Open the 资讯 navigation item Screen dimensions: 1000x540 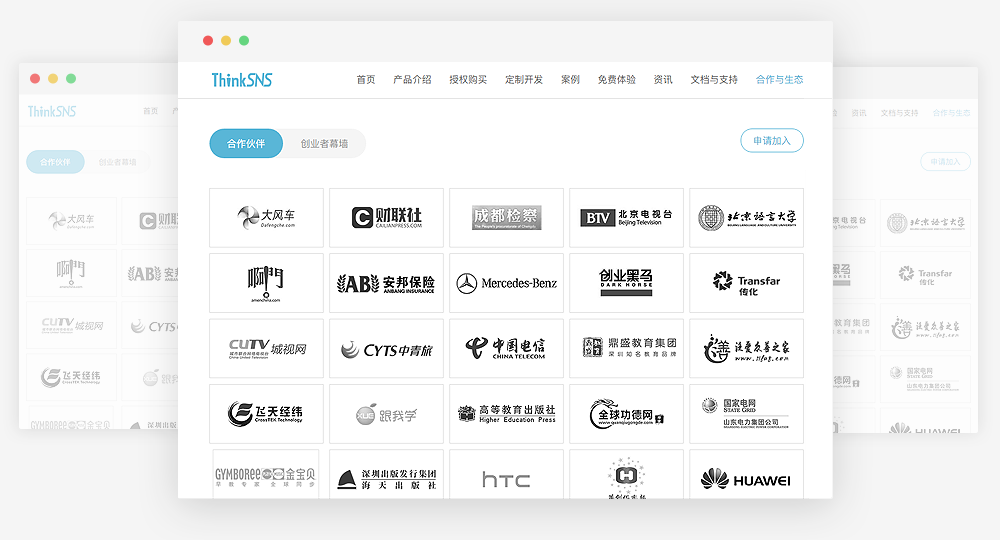pos(663,80)
